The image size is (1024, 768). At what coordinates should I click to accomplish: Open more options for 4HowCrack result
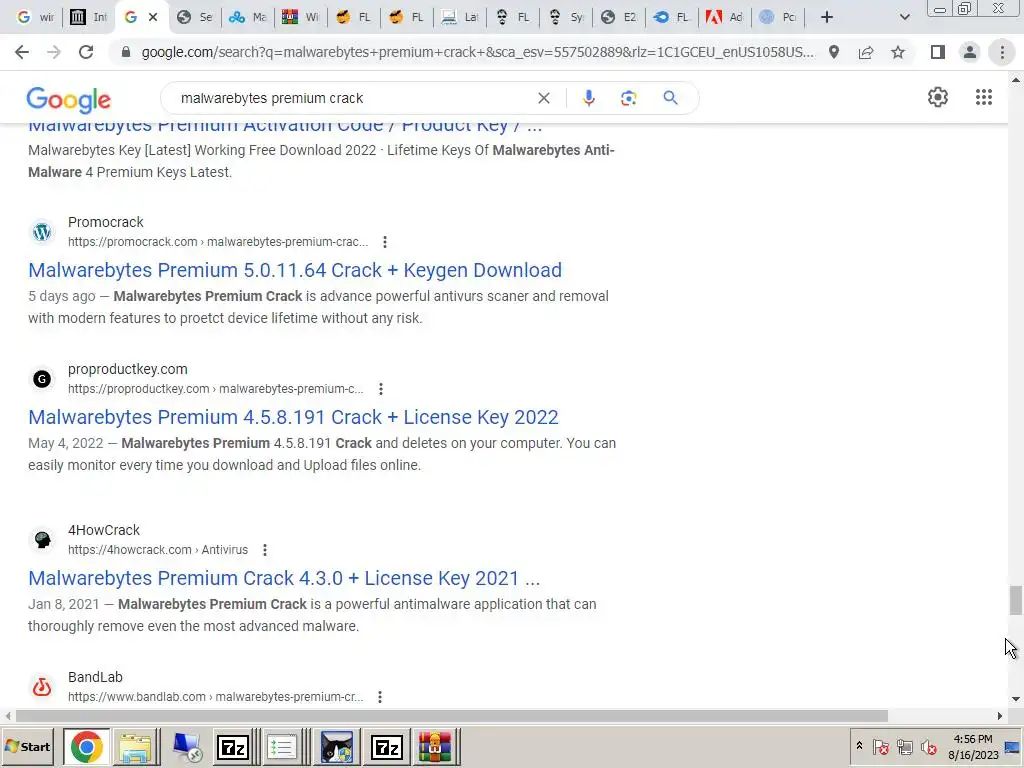click(264, 550)
